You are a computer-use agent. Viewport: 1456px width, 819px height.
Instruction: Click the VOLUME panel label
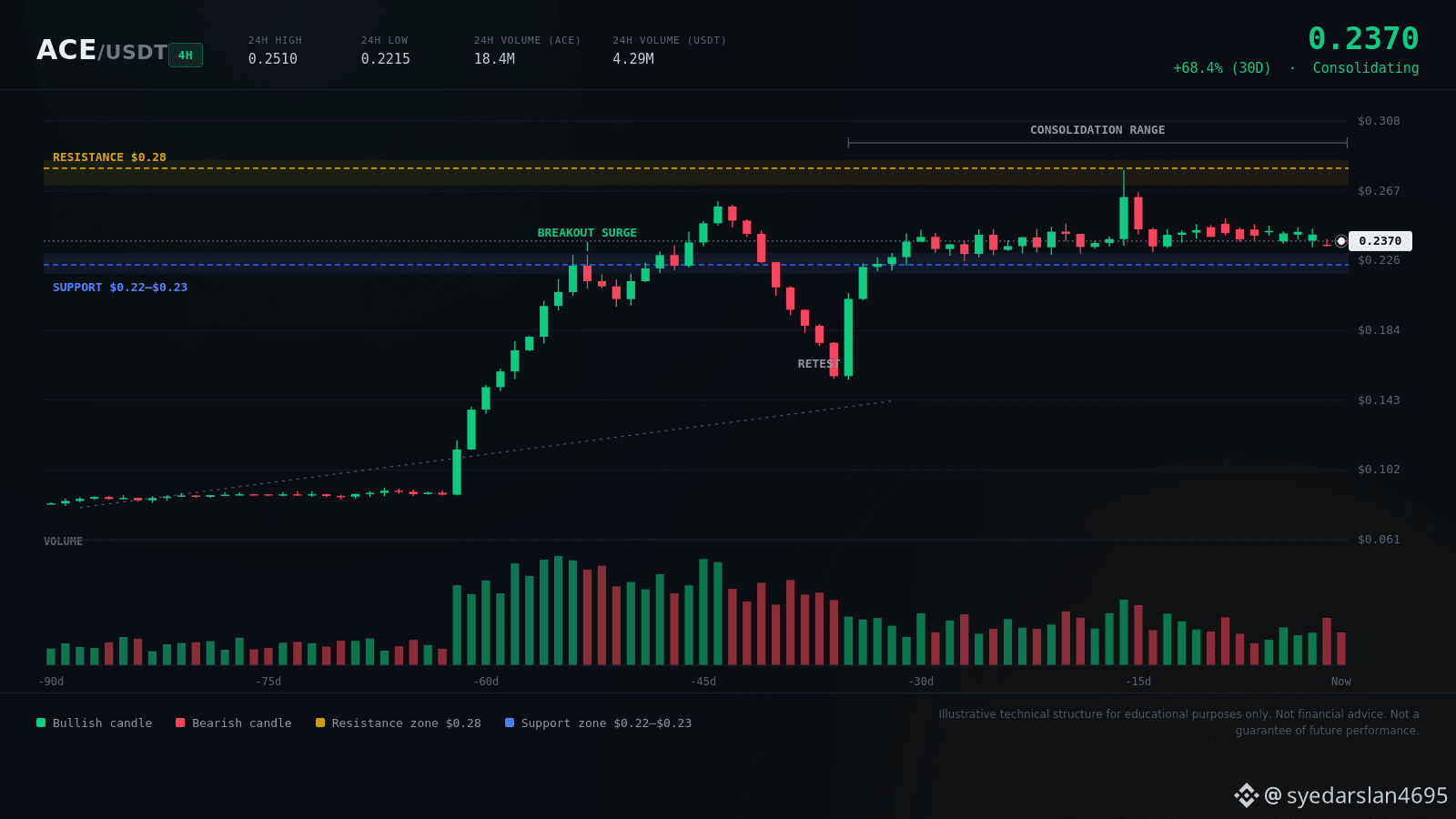(x=63, y=541)
